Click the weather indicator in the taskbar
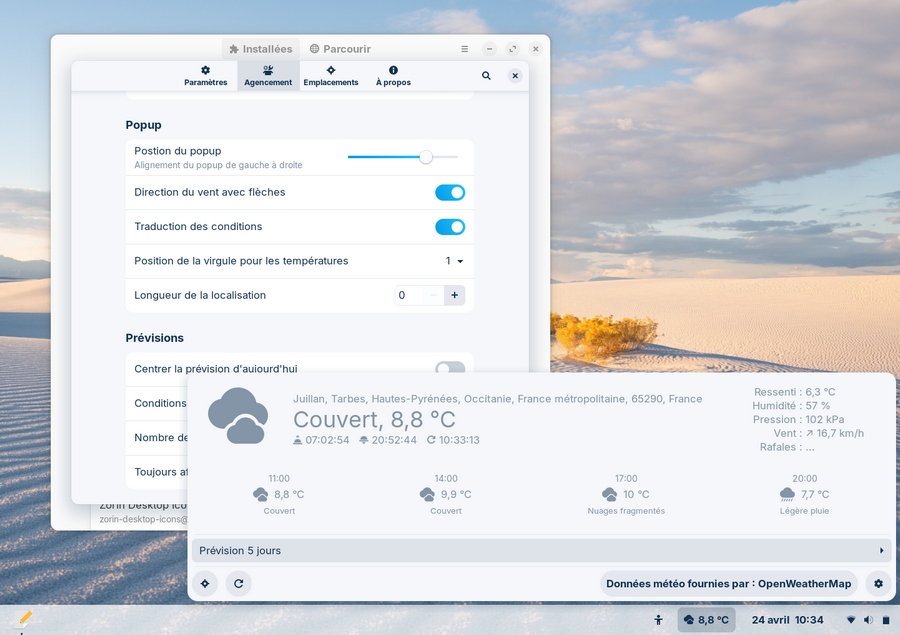This screenshot has height=635, width=900. [706, 620]
